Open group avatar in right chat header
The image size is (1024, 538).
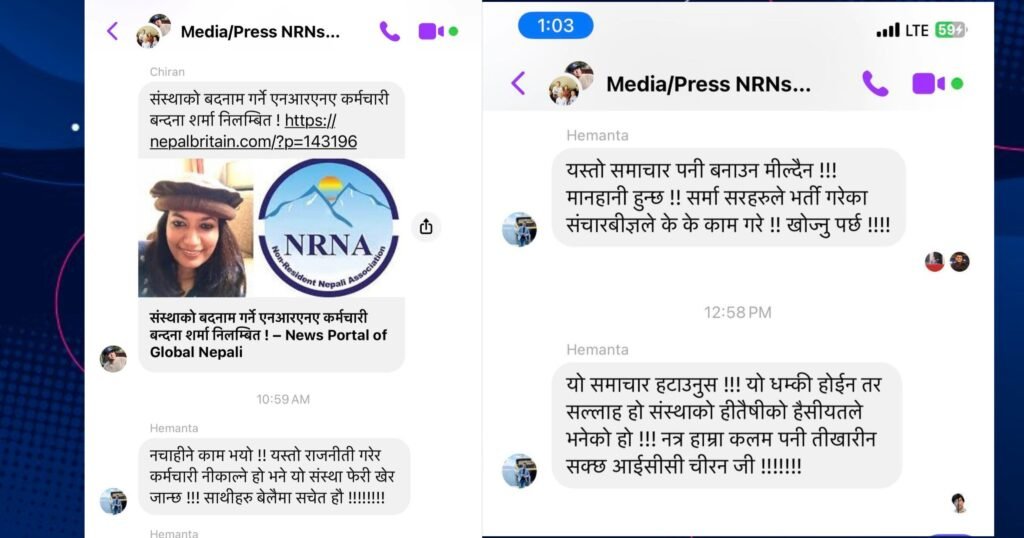coord(571,83)
